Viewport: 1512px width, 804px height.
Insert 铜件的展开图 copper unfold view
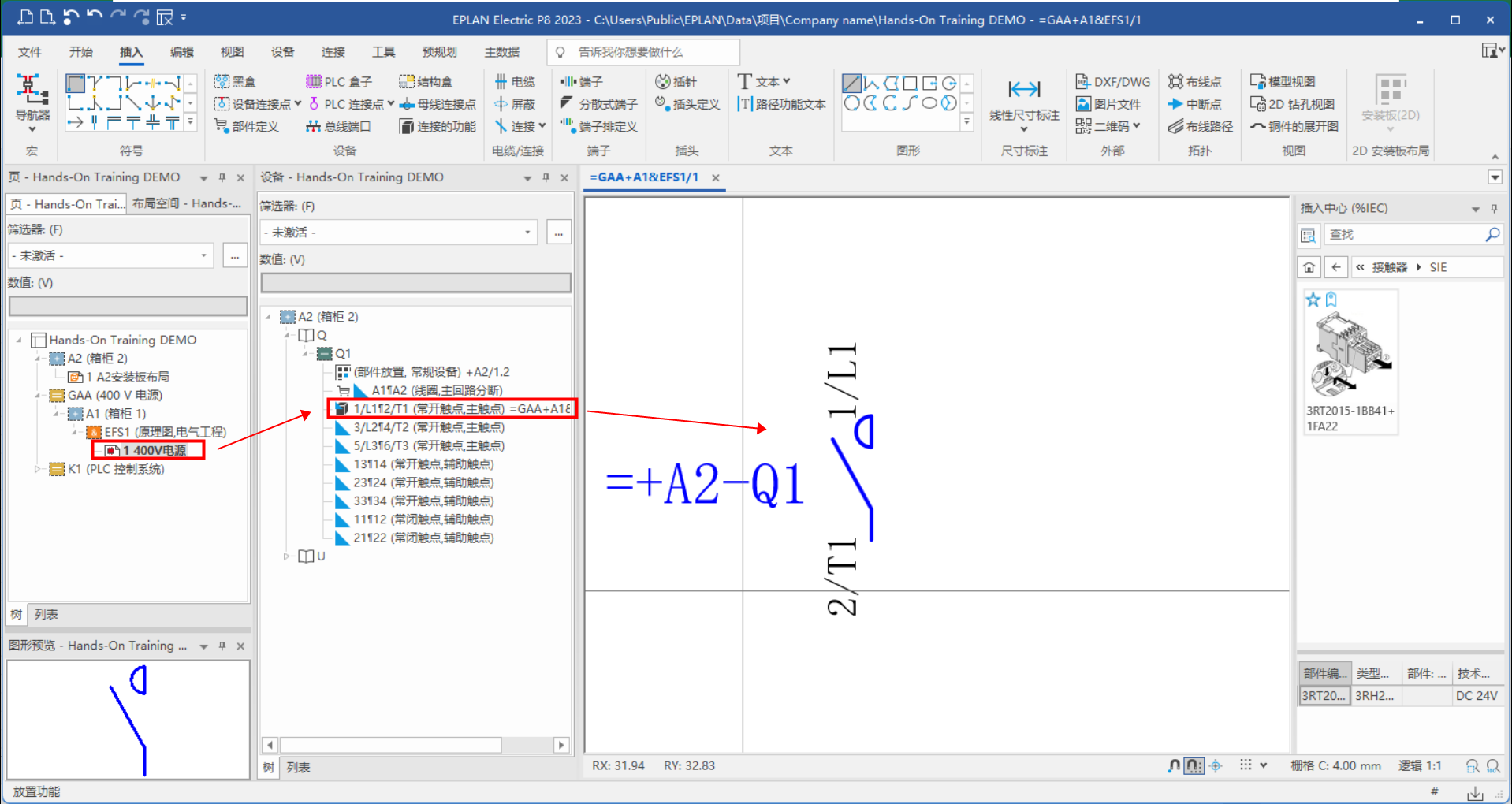click(1294, 126)
